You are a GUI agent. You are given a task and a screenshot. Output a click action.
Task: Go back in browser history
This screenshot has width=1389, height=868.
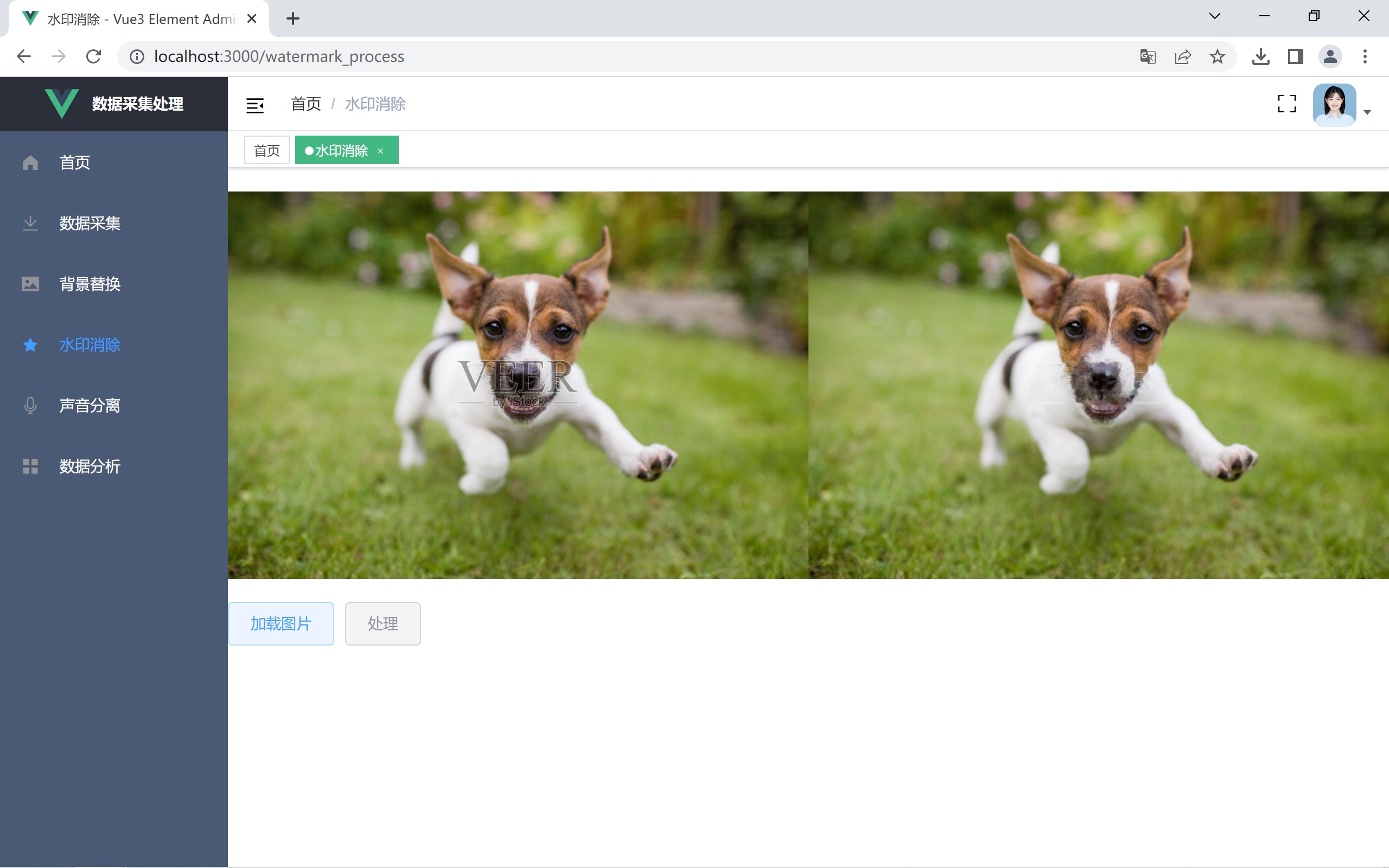pos(23,56)
